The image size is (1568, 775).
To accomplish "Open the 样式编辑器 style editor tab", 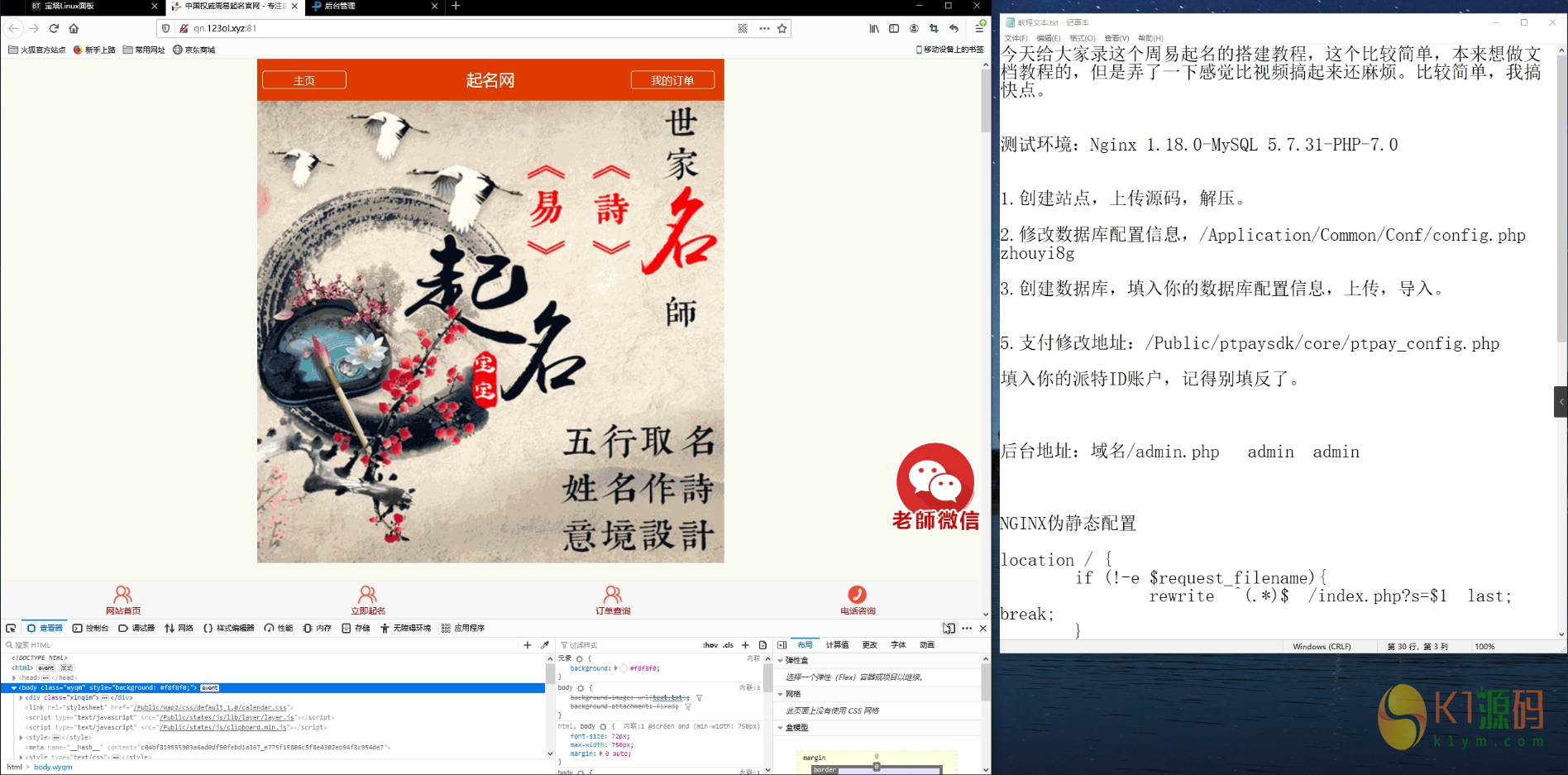I will tap(229, 629).
